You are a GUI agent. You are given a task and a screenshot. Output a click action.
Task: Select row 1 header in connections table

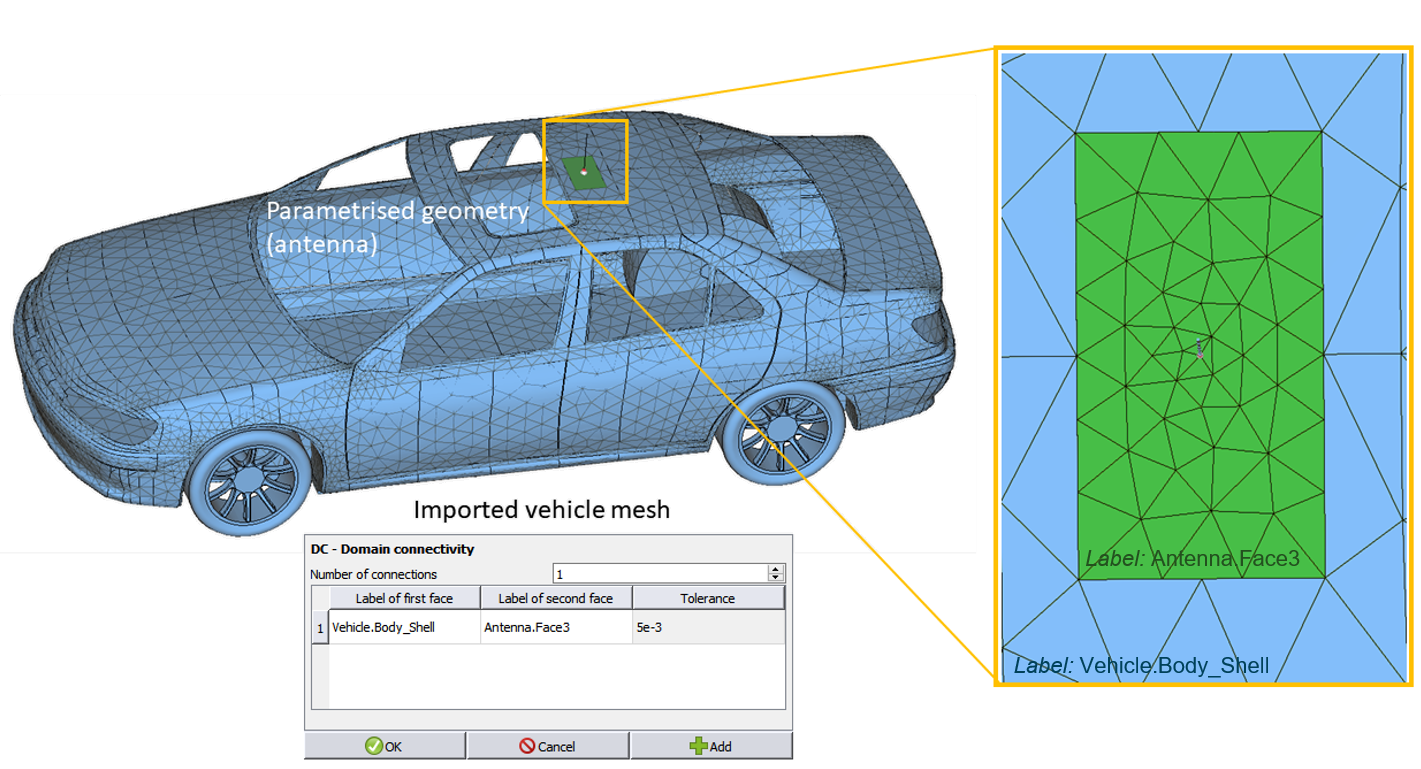(320, 628)
